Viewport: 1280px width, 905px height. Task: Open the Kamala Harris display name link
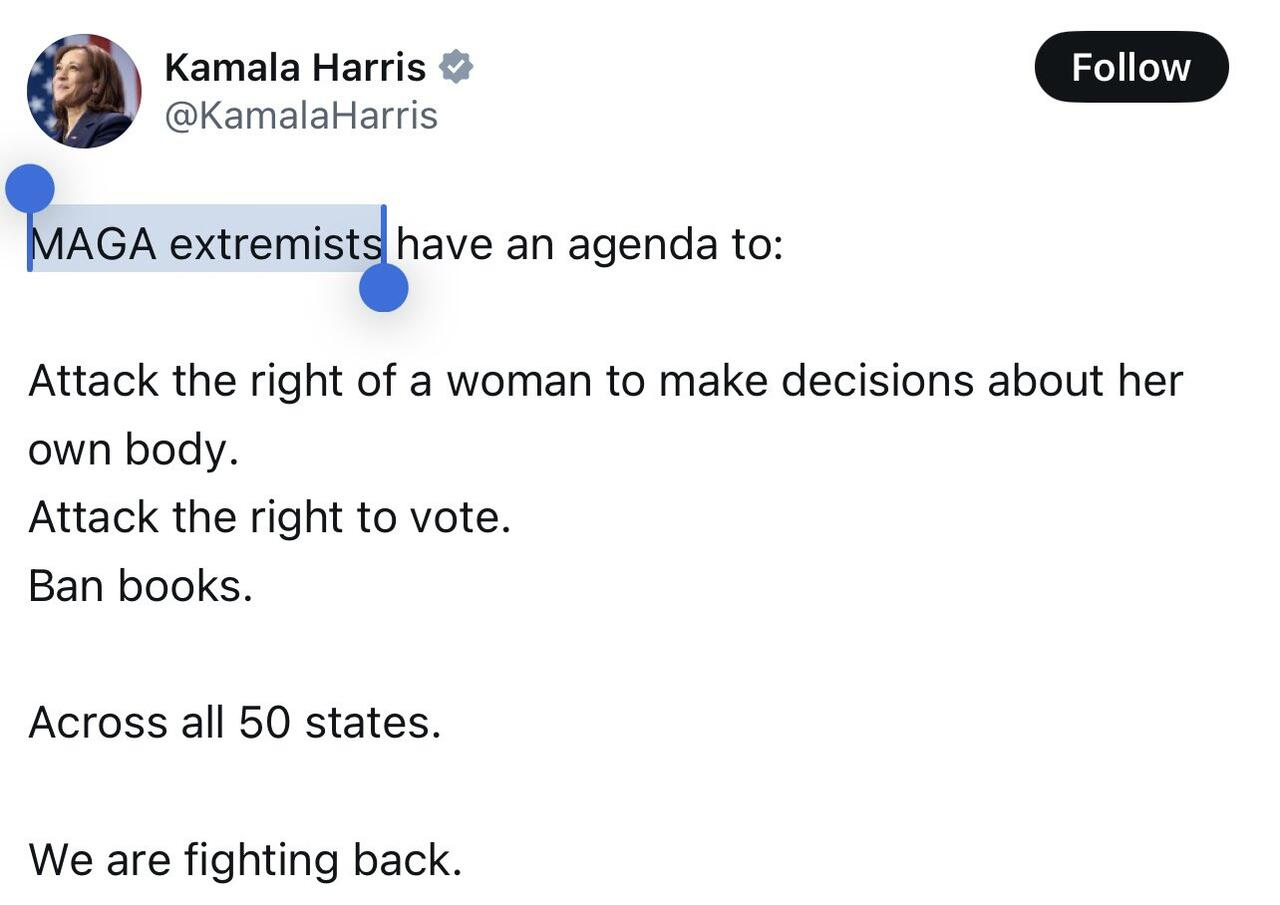295,68
